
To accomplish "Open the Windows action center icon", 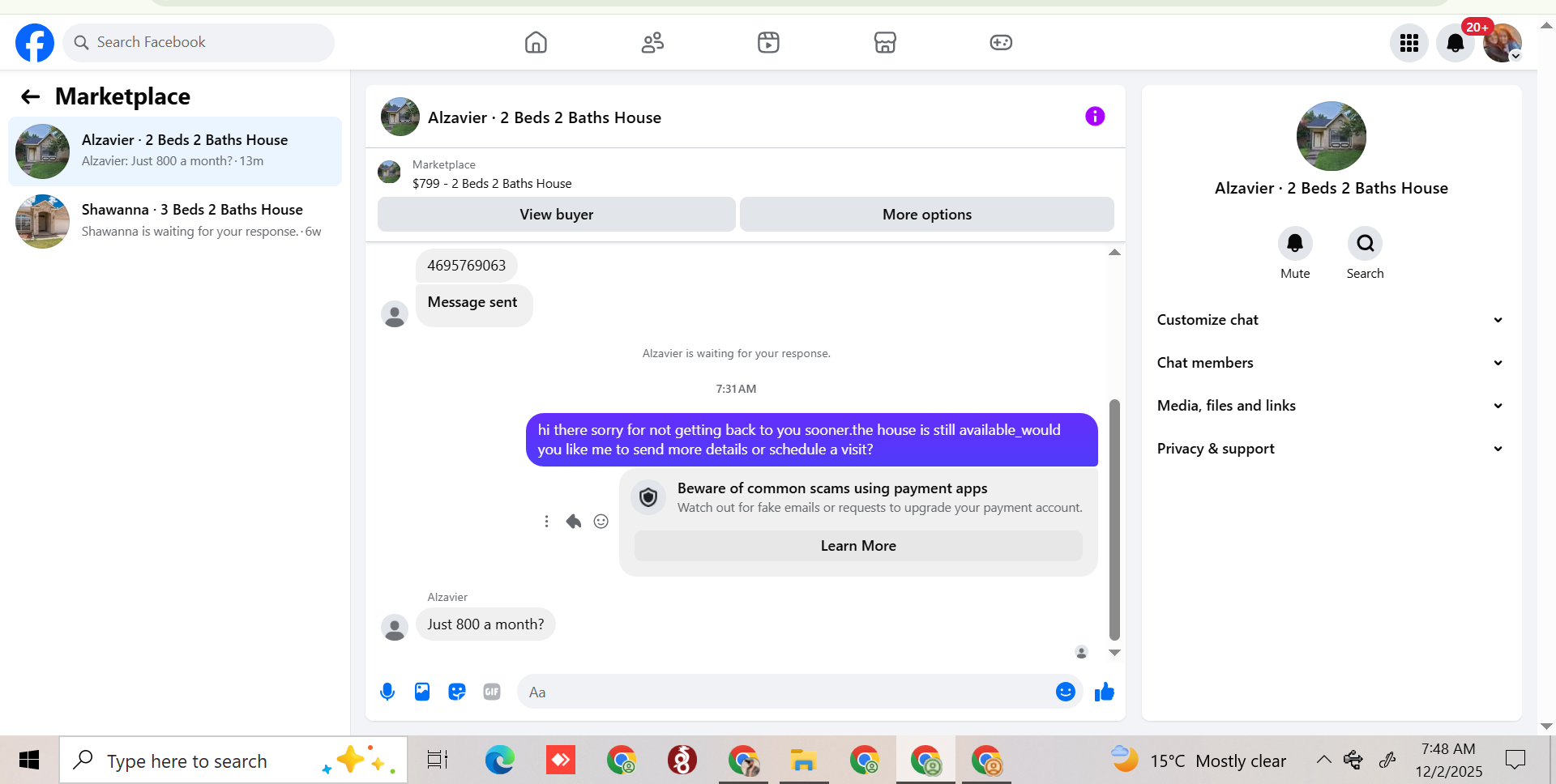I will coord(1515,760).
